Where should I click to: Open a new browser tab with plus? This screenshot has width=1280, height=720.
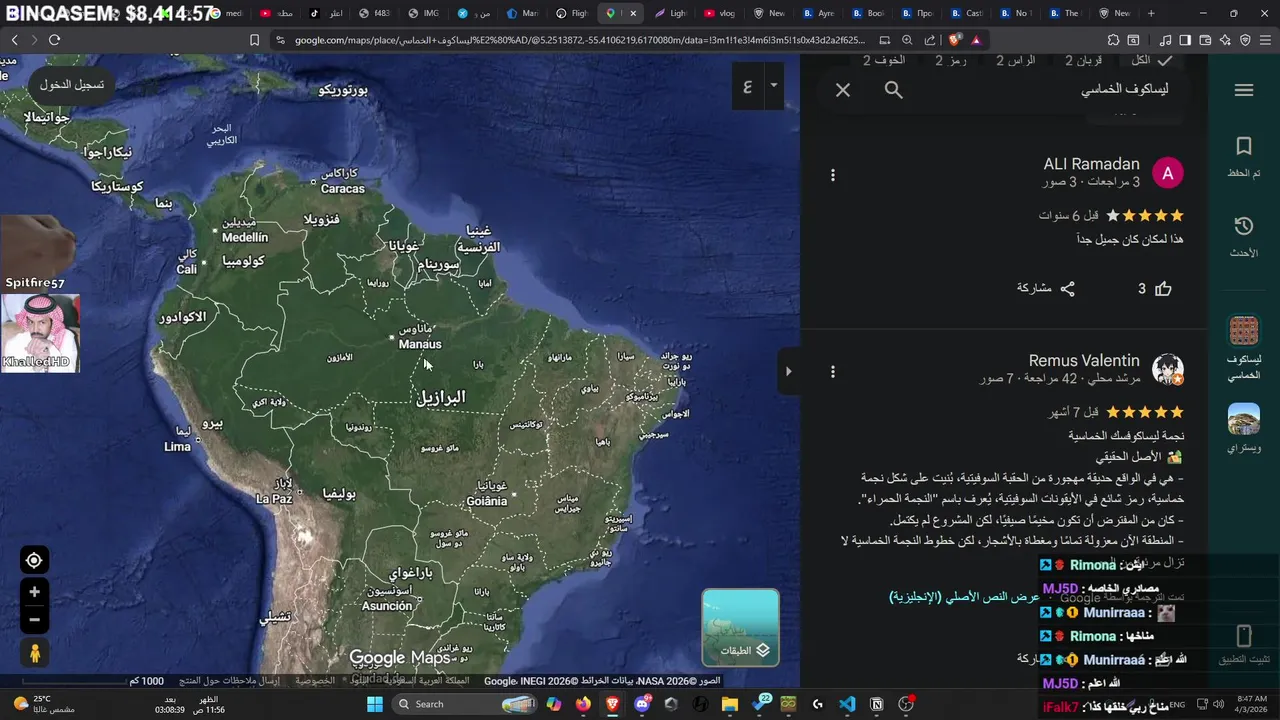tap(1151, 13)
